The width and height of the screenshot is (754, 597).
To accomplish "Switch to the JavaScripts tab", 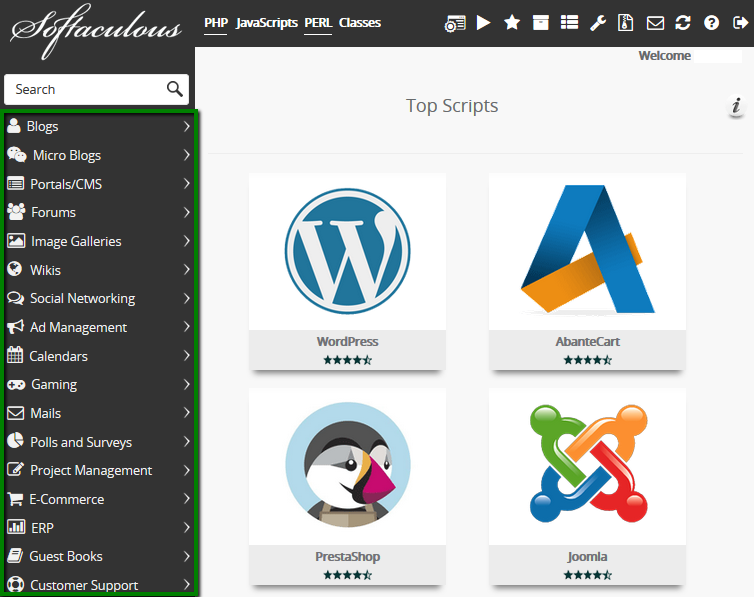I will pyautogui.click(x=267, y=23).
